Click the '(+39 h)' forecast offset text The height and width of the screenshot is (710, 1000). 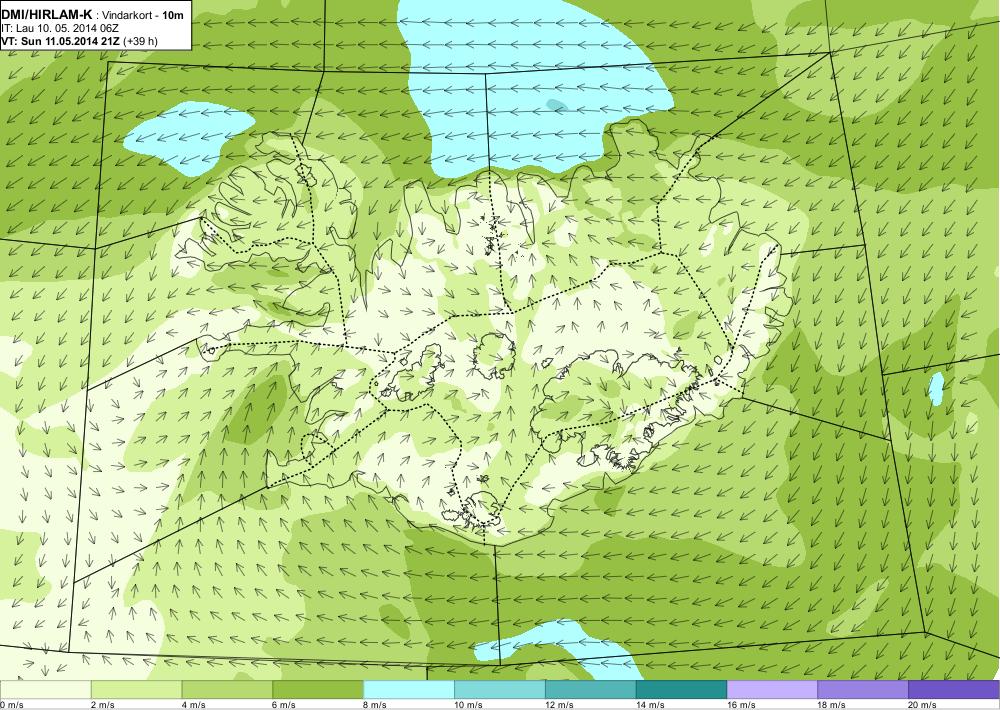[x=140, y=41]
